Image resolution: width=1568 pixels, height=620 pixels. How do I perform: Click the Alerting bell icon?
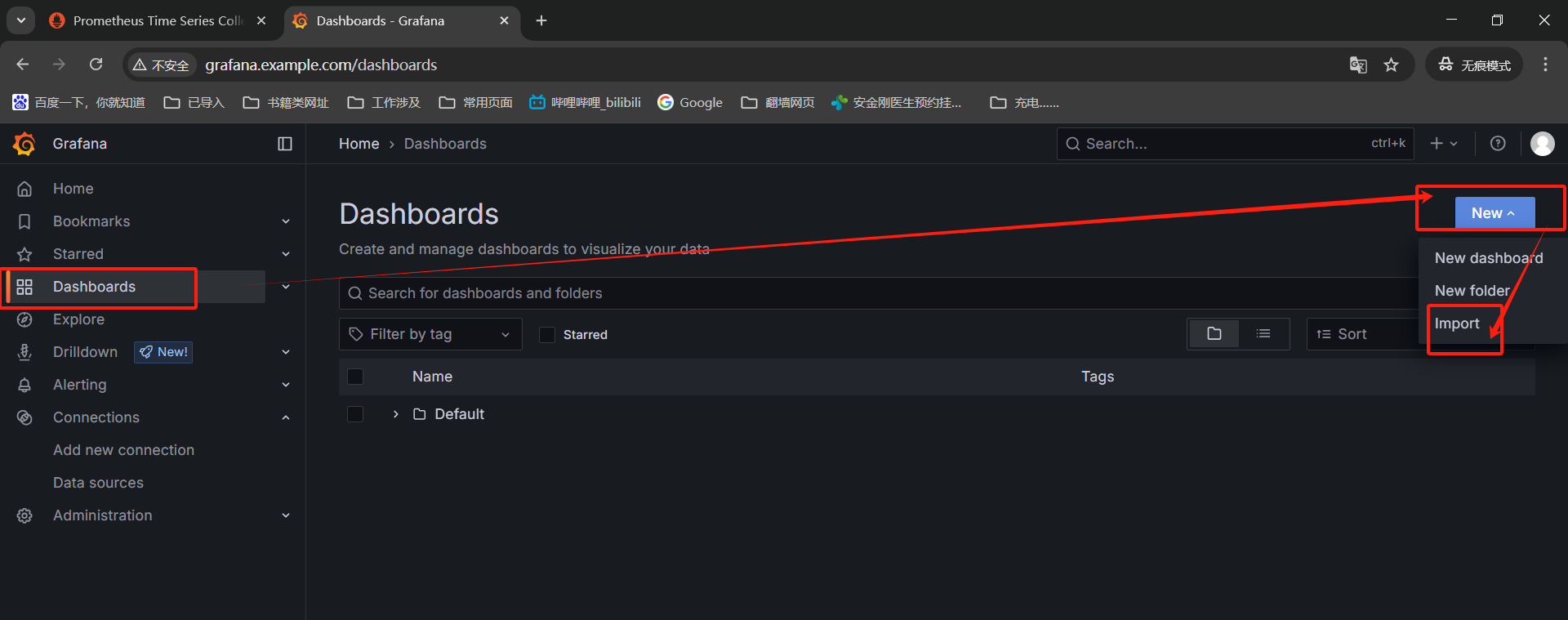(x=24, y=385)
